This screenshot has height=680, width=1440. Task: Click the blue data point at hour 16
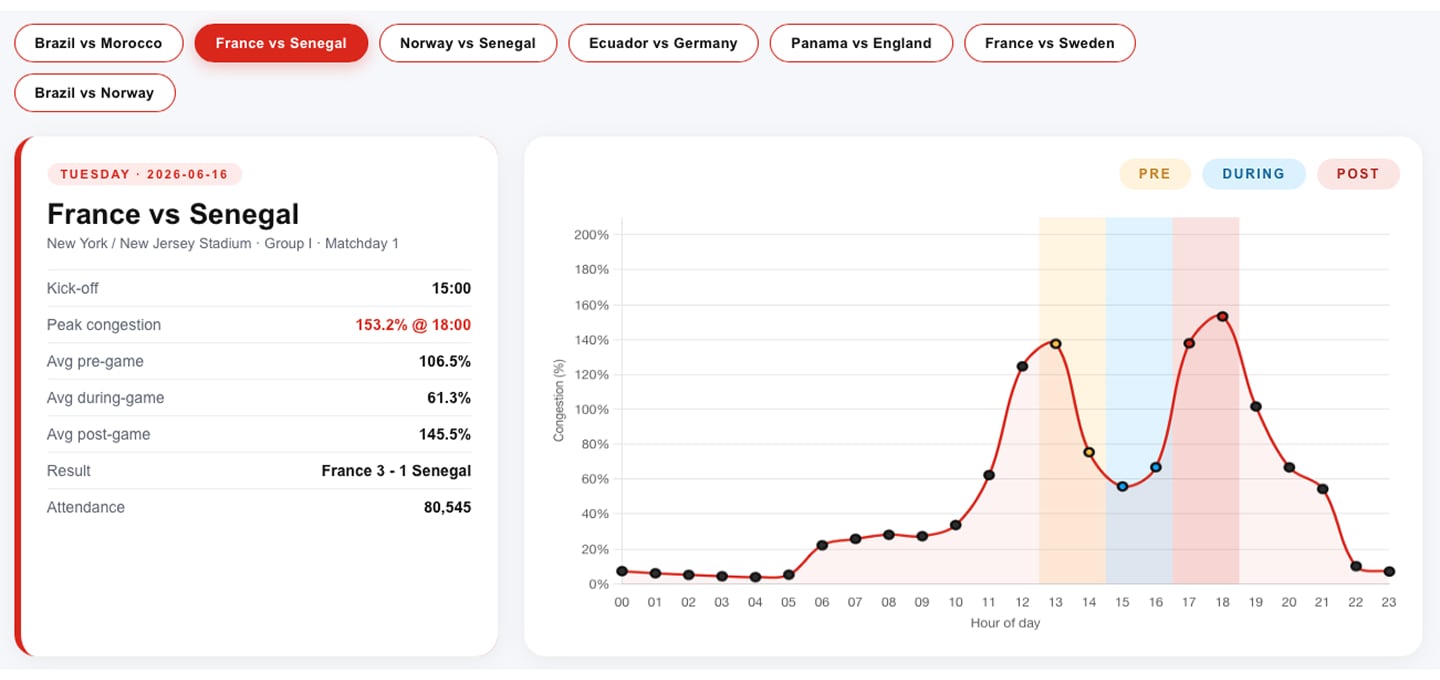(x=1156, y=467)
